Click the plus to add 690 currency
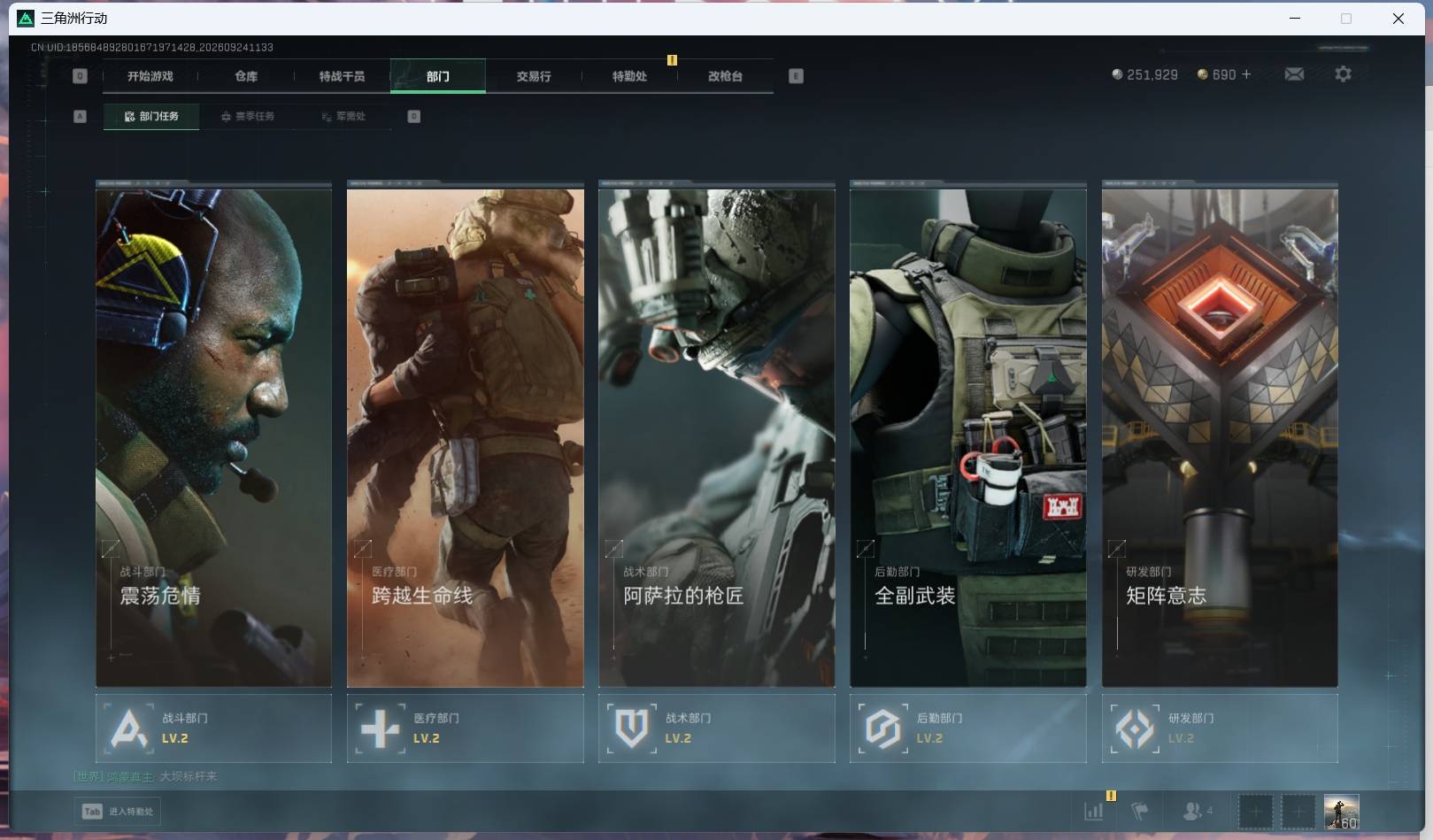1433x840 pixels. point(1246,74)
